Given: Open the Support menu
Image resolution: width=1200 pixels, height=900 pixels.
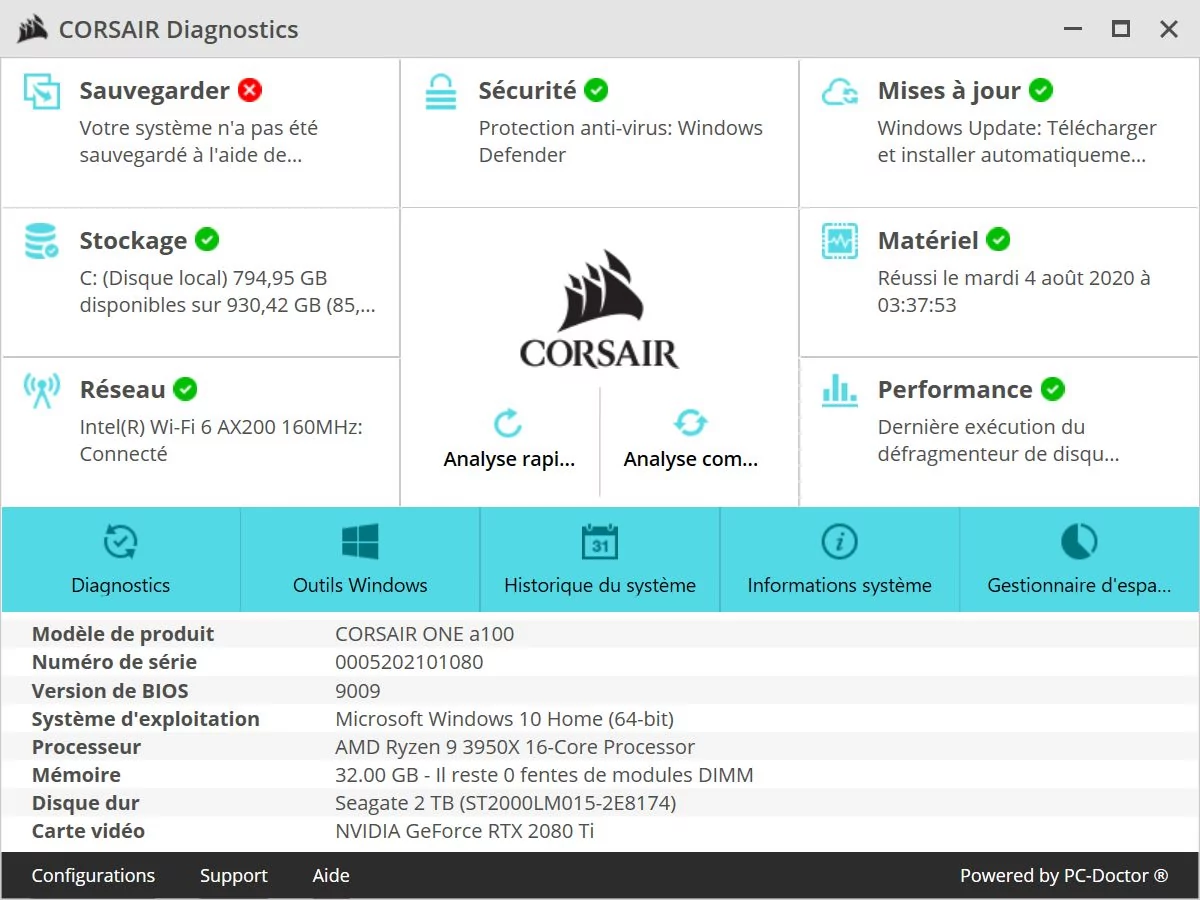Looking at the screenshot, I should coord(233,876).
